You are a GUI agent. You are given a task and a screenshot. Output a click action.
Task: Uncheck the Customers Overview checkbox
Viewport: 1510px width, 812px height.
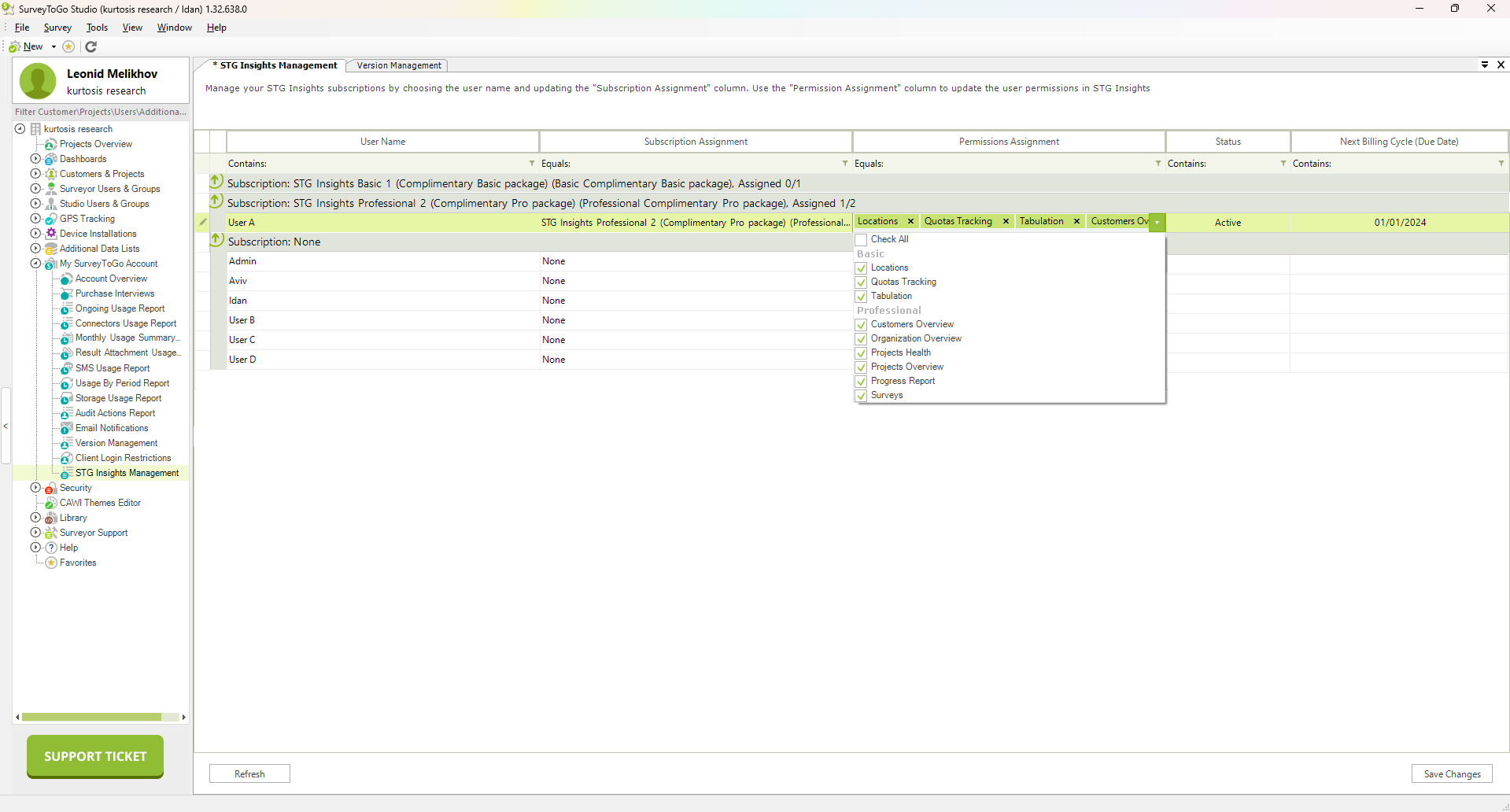pos(862,325)
